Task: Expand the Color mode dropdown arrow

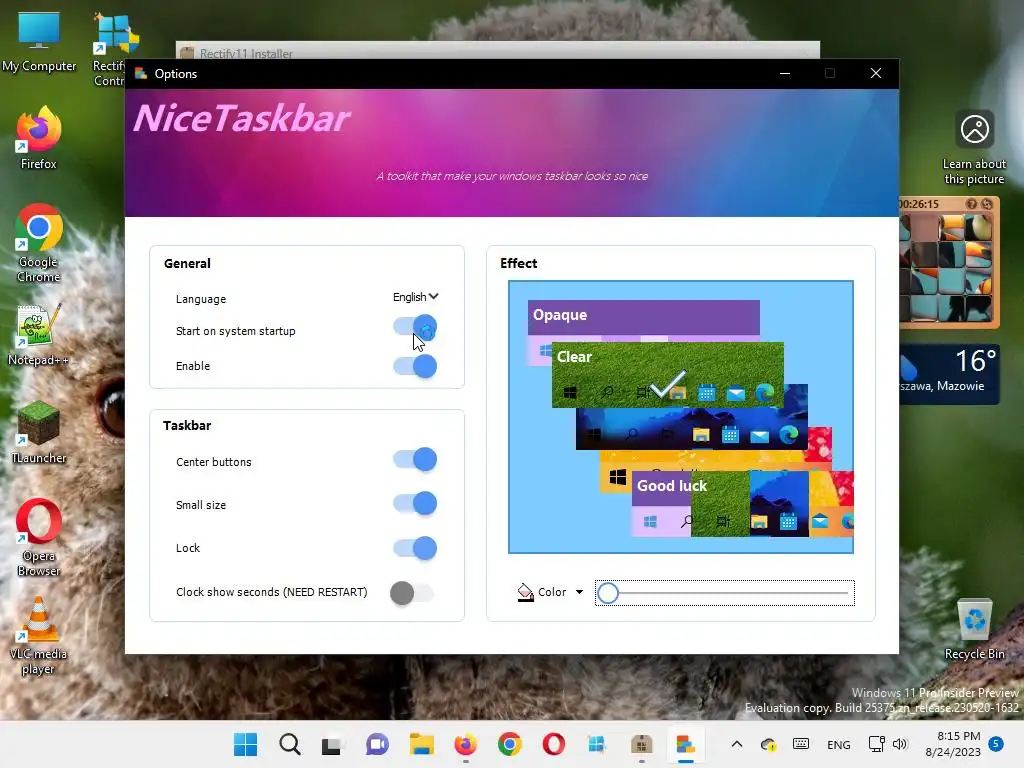Action: click(579, 592)
